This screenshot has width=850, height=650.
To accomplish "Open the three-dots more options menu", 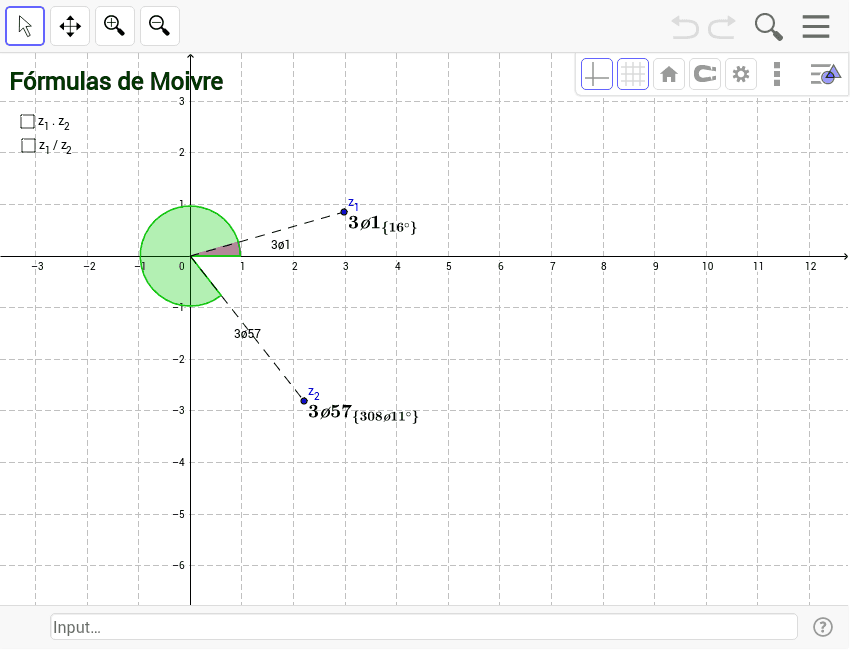I will point(777,74).
